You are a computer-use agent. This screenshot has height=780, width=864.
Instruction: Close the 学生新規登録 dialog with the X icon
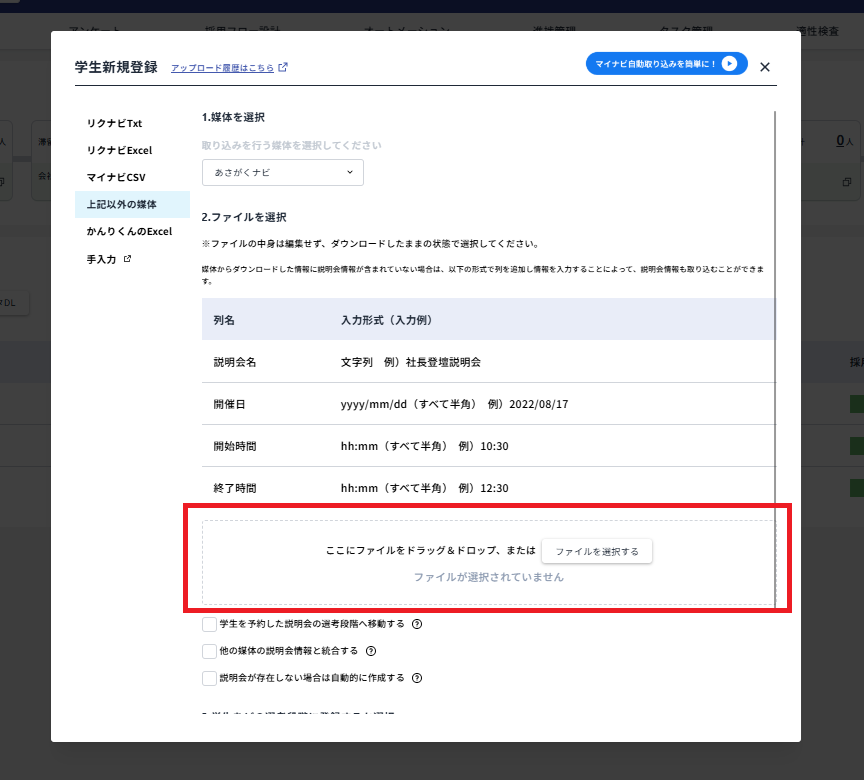[x=765, y=66]
